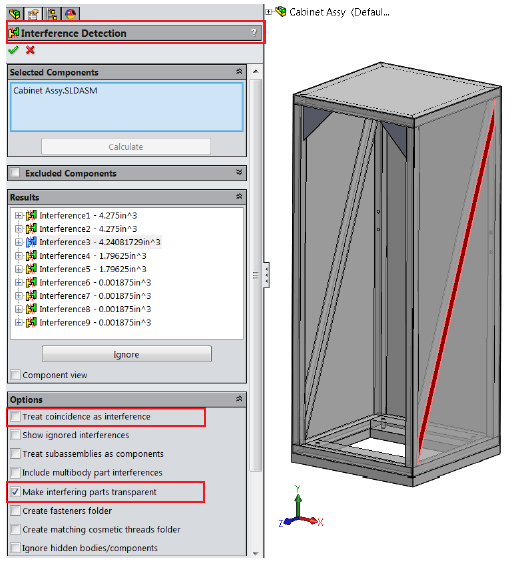Open the ConfigurationManager tab icon
Screen dimensions: 511x563
52,14
